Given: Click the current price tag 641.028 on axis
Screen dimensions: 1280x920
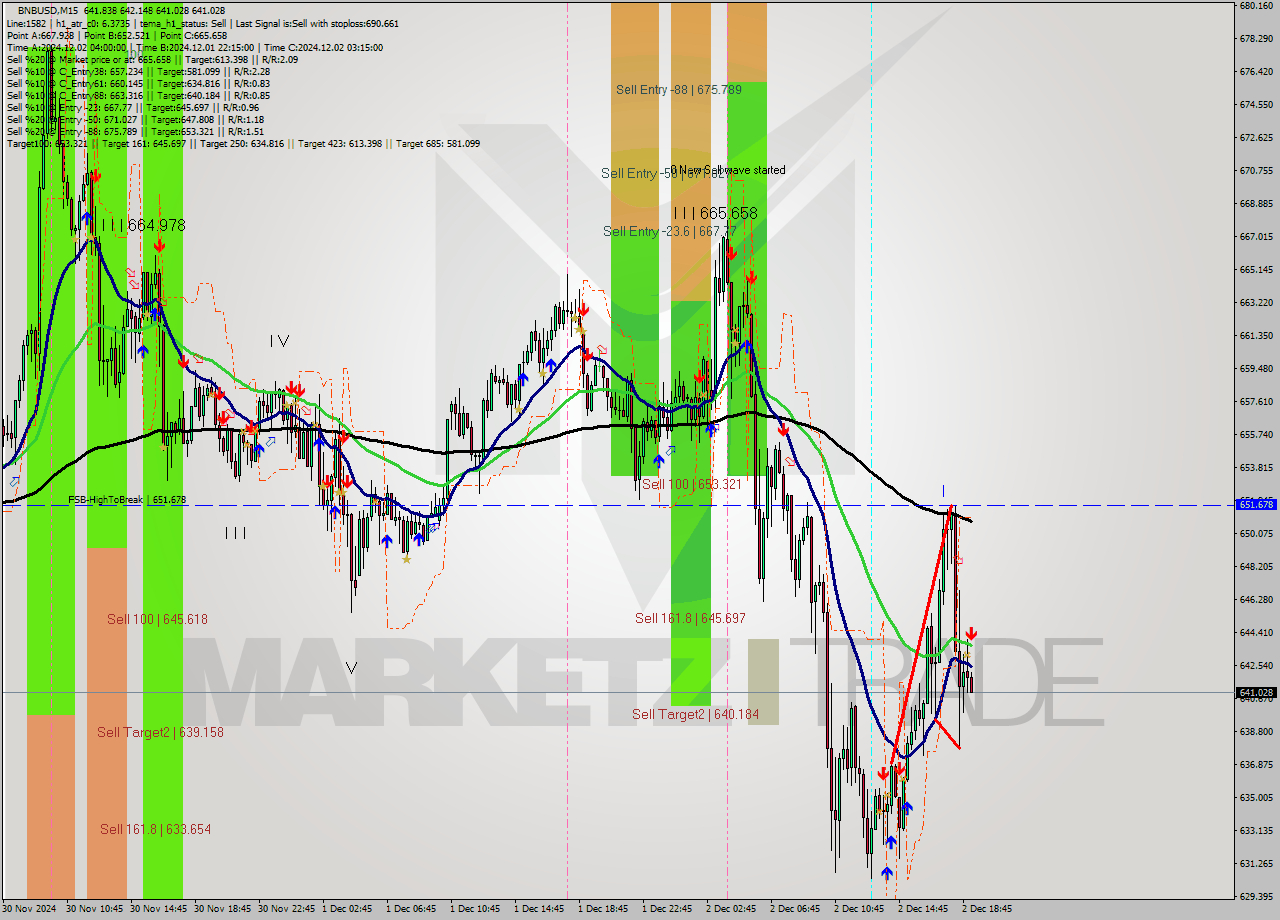Looking at the screenshot, I should [x=1257, y=692].
